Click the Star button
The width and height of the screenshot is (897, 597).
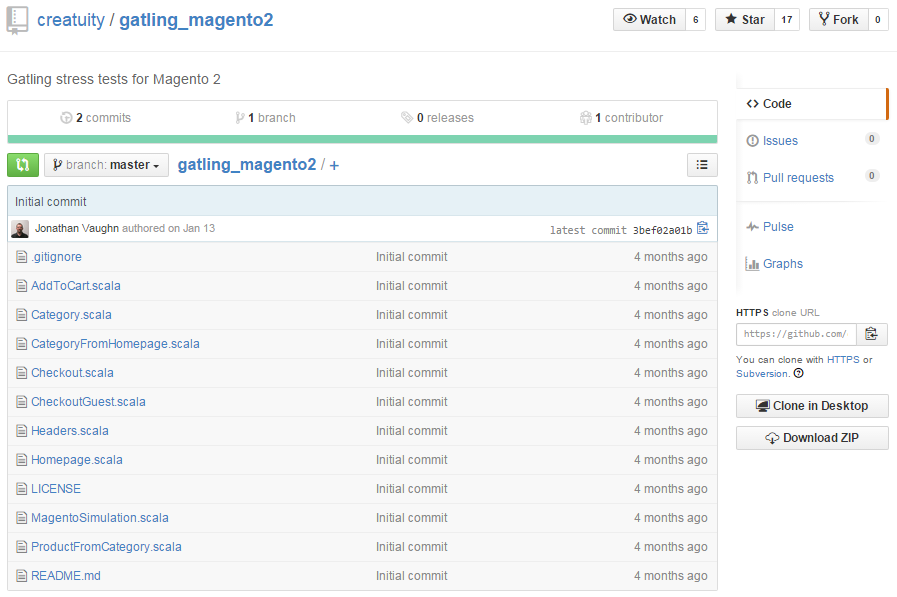click(x=745, y=20)
